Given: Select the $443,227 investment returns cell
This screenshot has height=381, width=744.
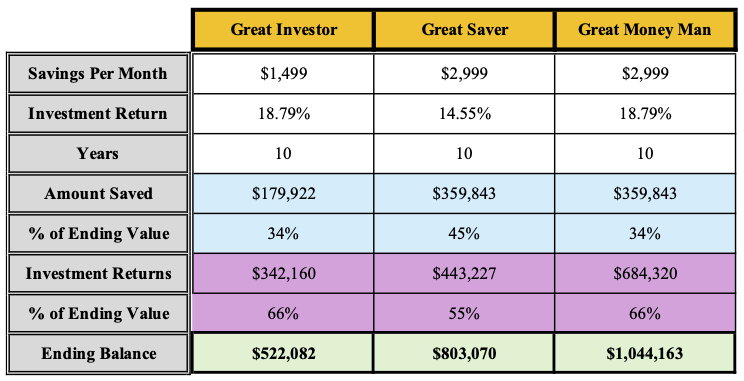Looking at the screenshot, I should click(x=464, y=273).
